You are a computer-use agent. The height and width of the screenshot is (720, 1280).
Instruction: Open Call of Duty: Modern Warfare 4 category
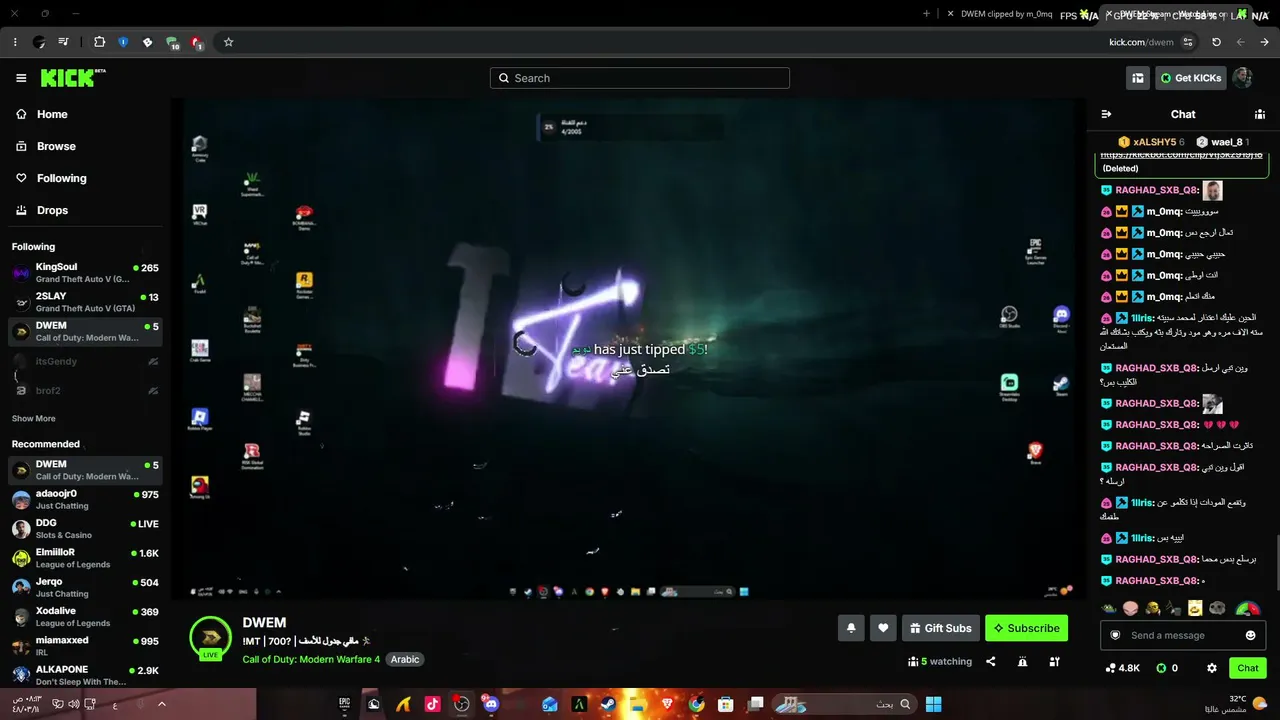tap(311, 659)
